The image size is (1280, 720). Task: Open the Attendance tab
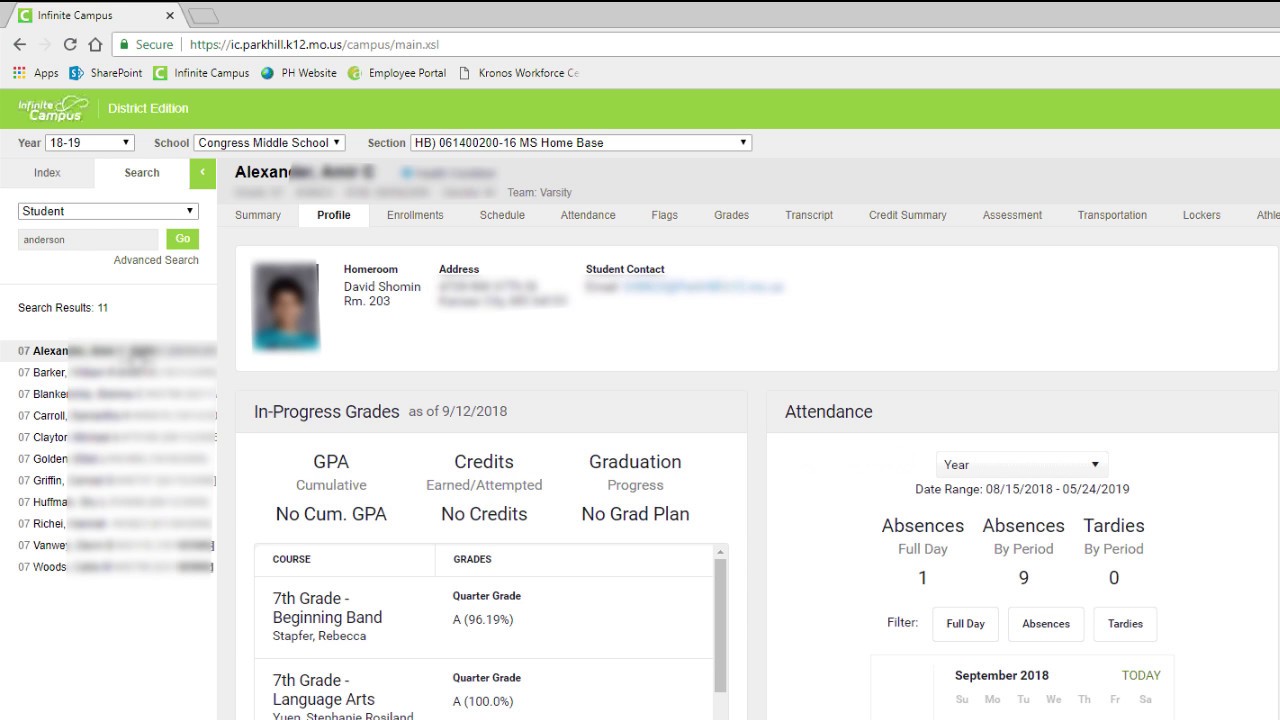click(x=588, y=215)
